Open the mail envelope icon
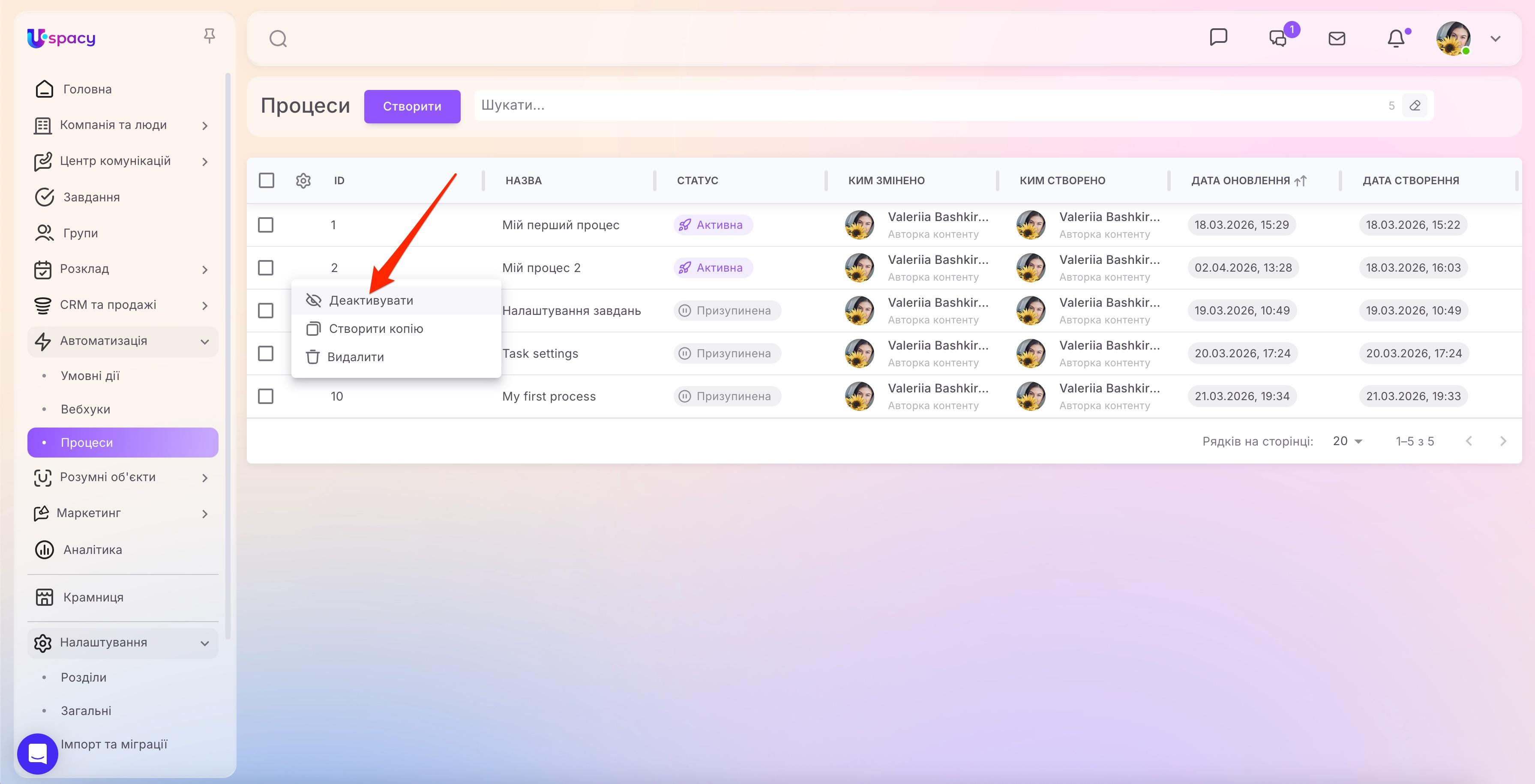 [1337, 38]
